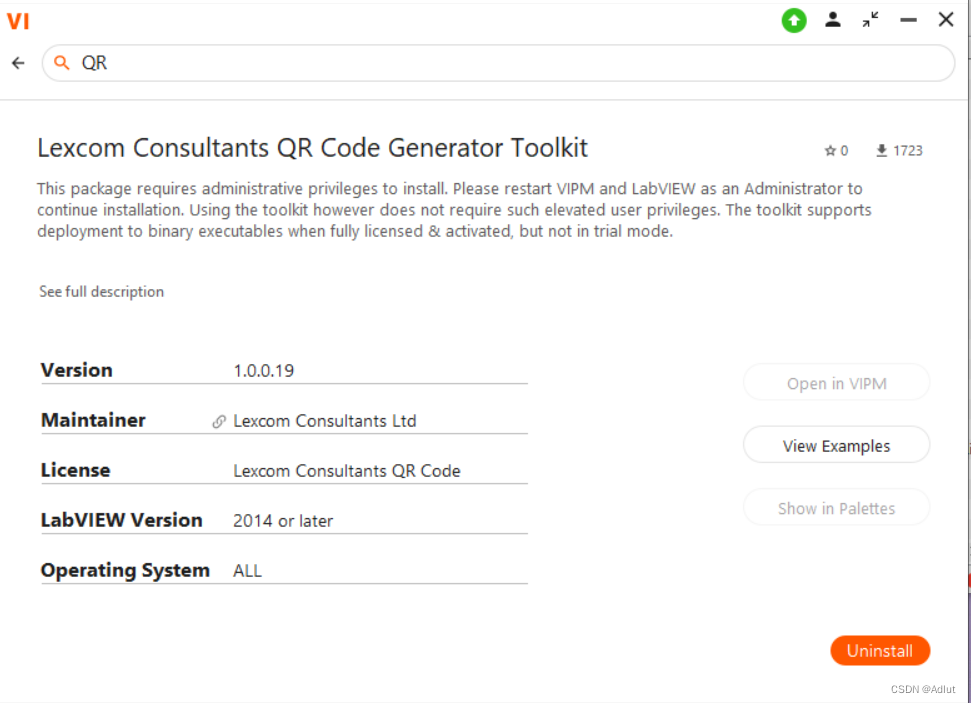This screenshot has width=971, height=703.
Task: Open the See full description link
Action: 102,292
